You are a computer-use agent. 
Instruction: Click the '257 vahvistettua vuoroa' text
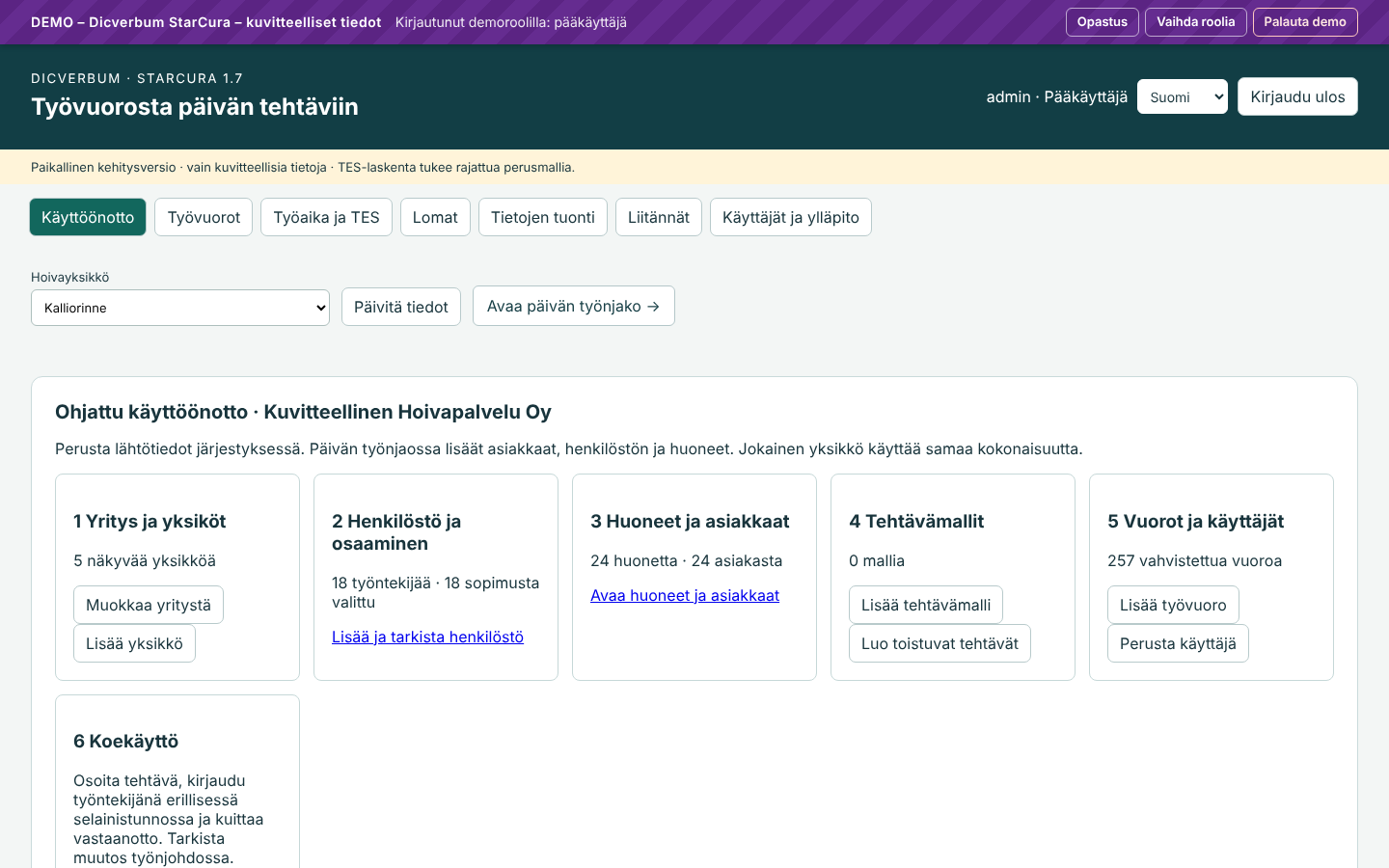[x=1194, y=560]
